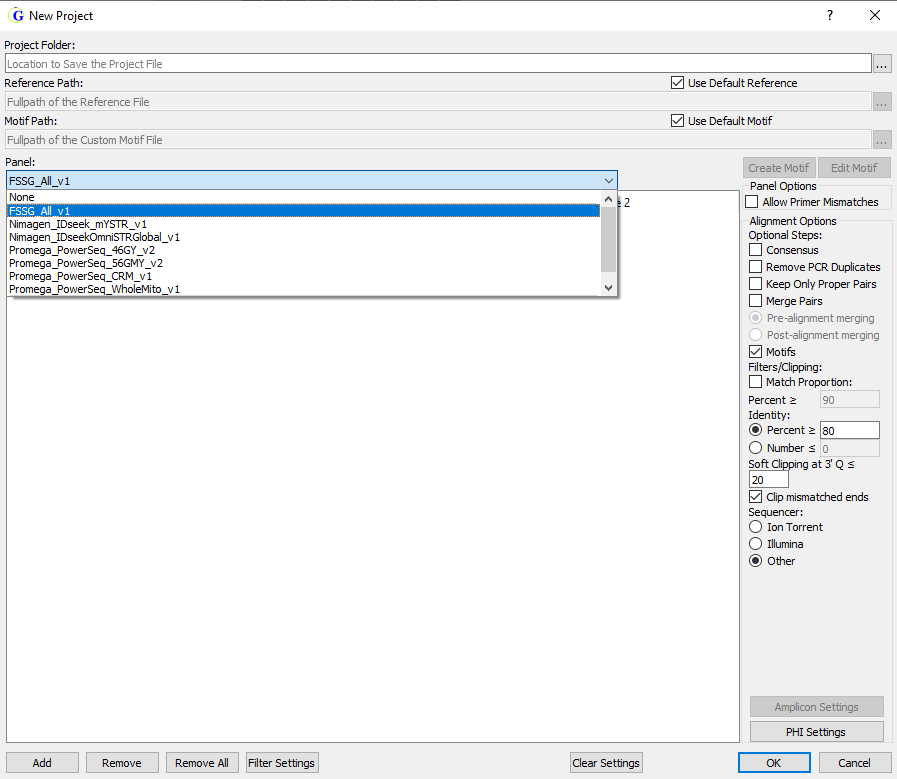
Task: Enable the Consensus optional step
Action: coord(756,250)
